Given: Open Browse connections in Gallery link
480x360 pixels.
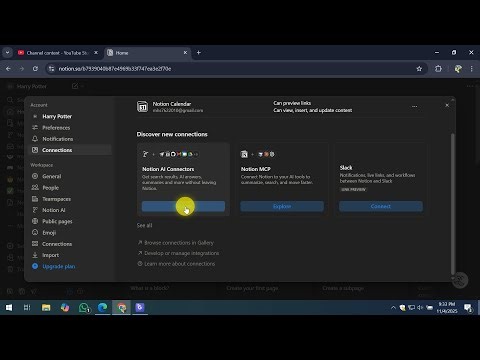Looking at the screenshot, I should (x=176, y=243).
